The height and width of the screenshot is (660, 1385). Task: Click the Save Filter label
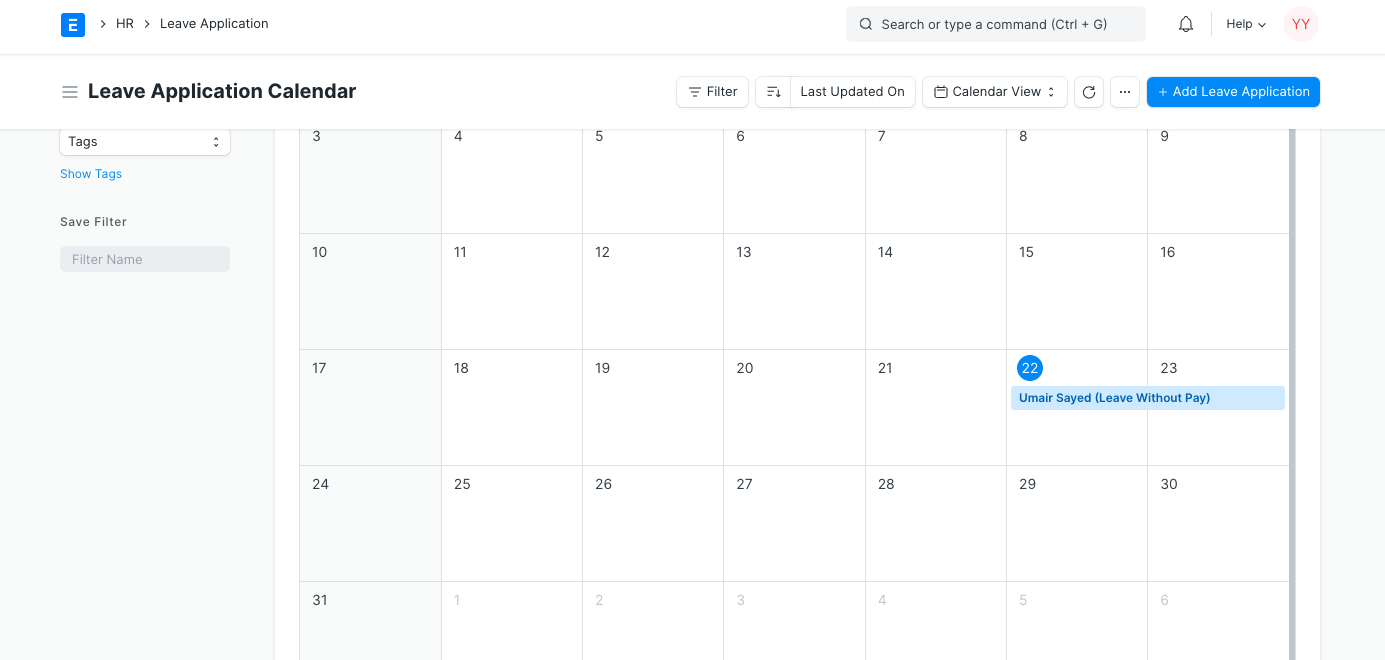coord(93,222)
